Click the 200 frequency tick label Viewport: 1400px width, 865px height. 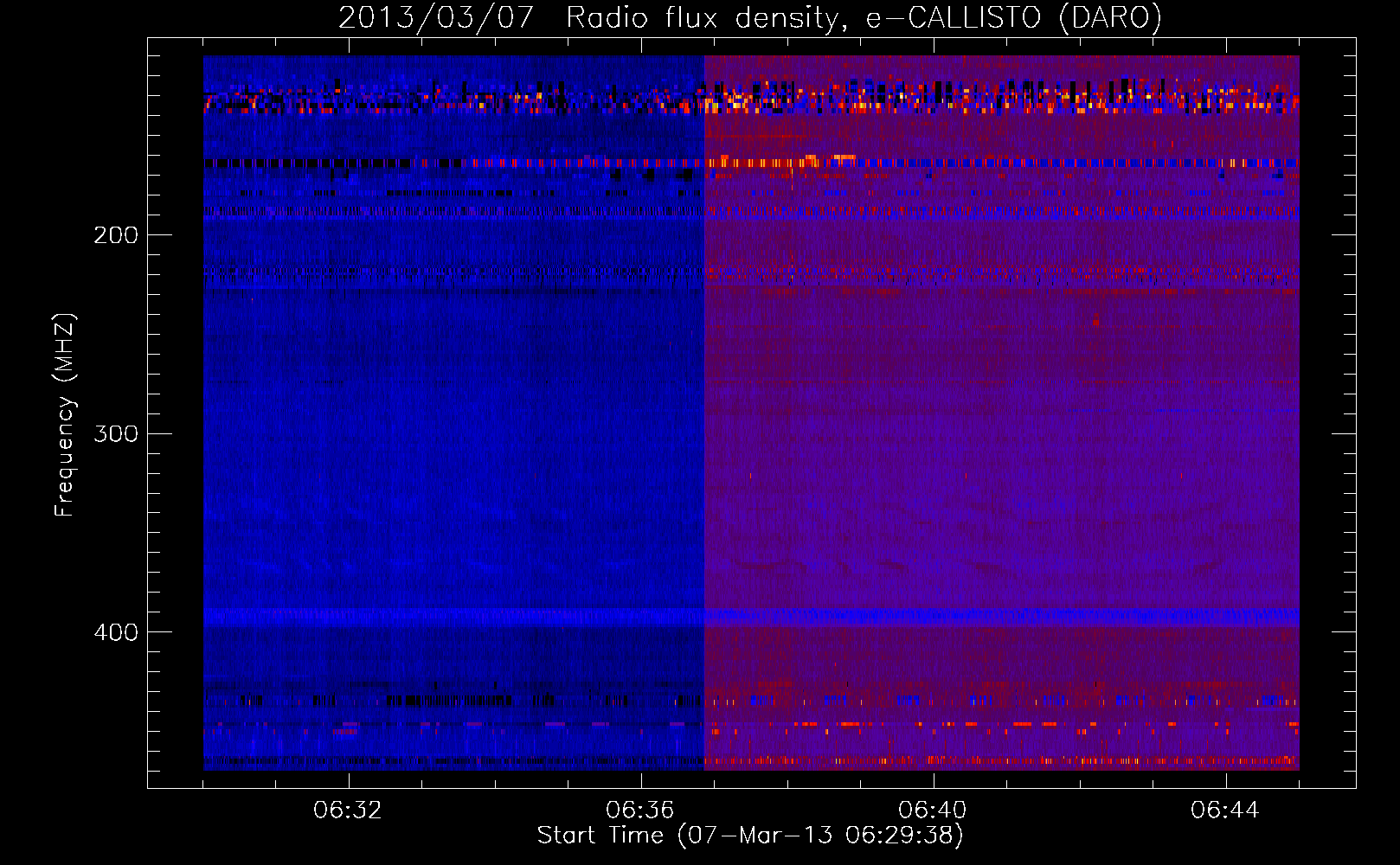(x=116, y=235)
